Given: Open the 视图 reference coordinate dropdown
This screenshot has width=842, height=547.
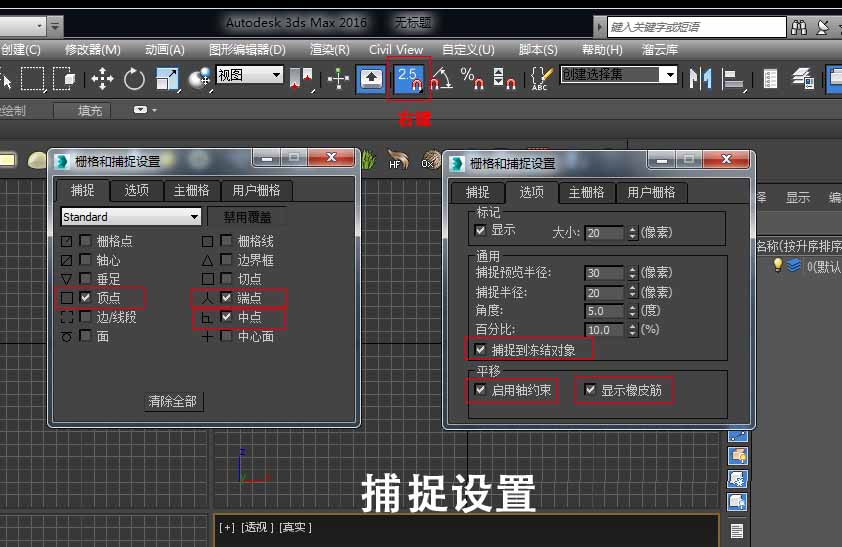Looking at the screenshot, I should click(249, 75).
